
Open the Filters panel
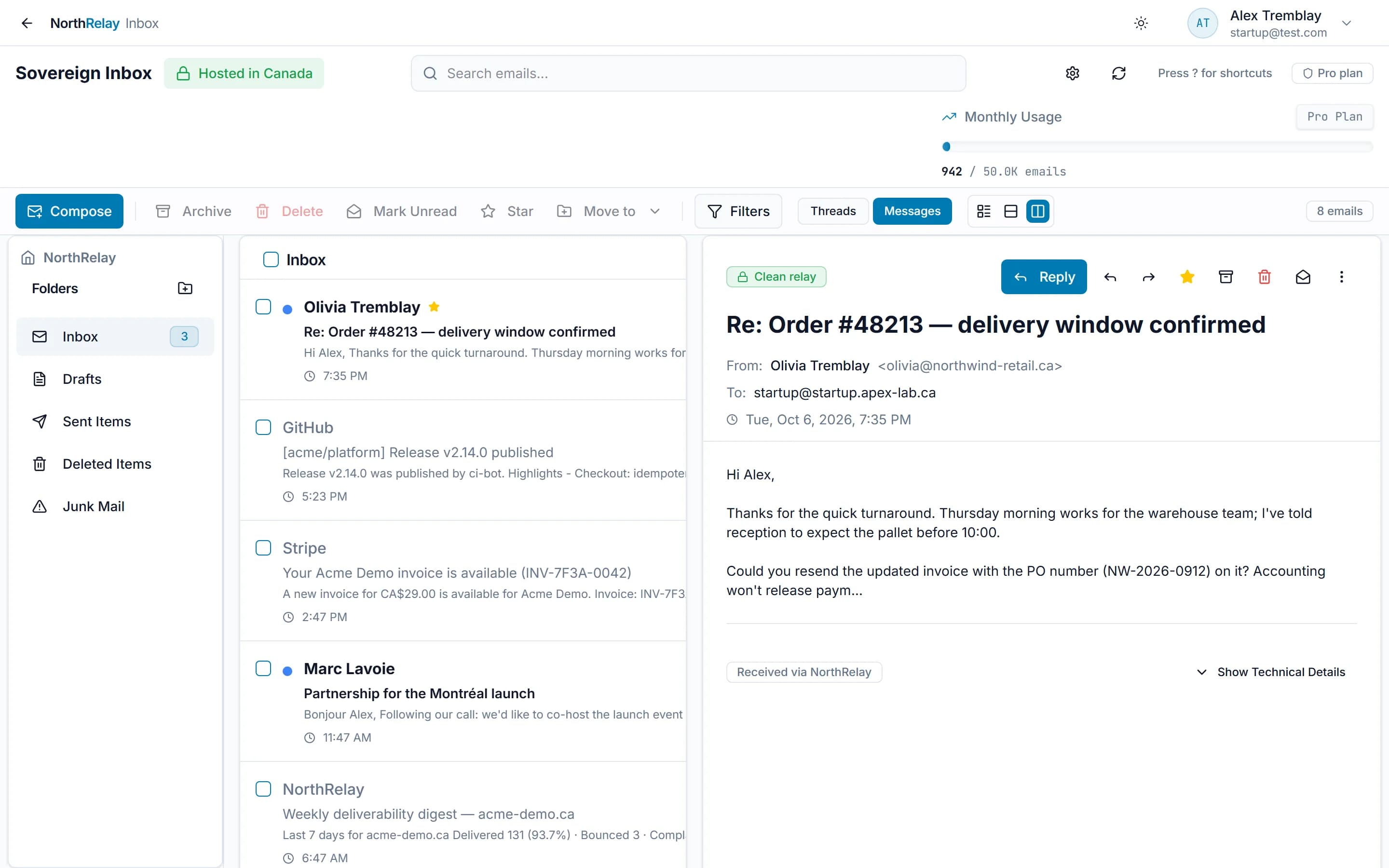coord(738,211)
